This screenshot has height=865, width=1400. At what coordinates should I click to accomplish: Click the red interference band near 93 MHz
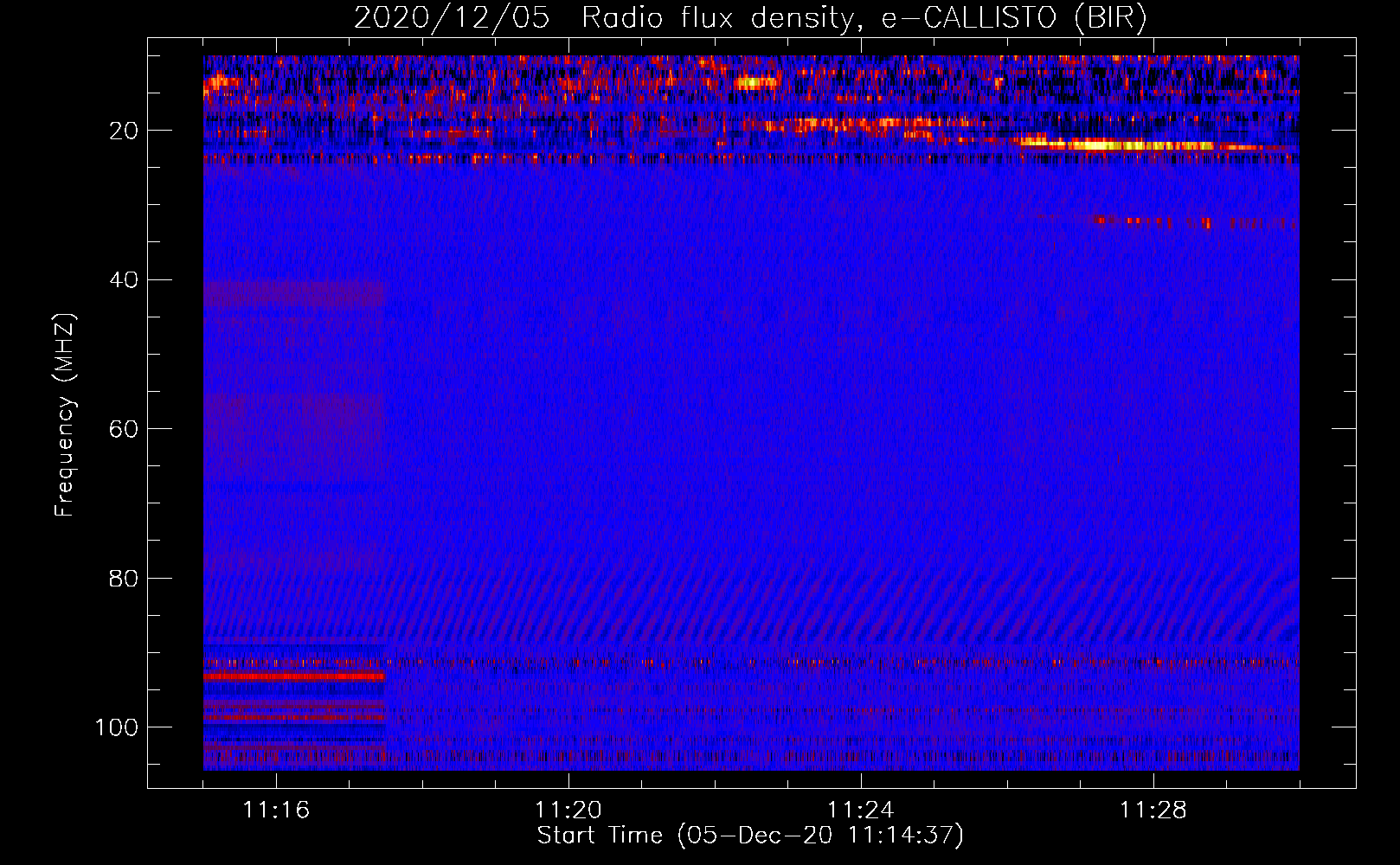tap(294, 676)
